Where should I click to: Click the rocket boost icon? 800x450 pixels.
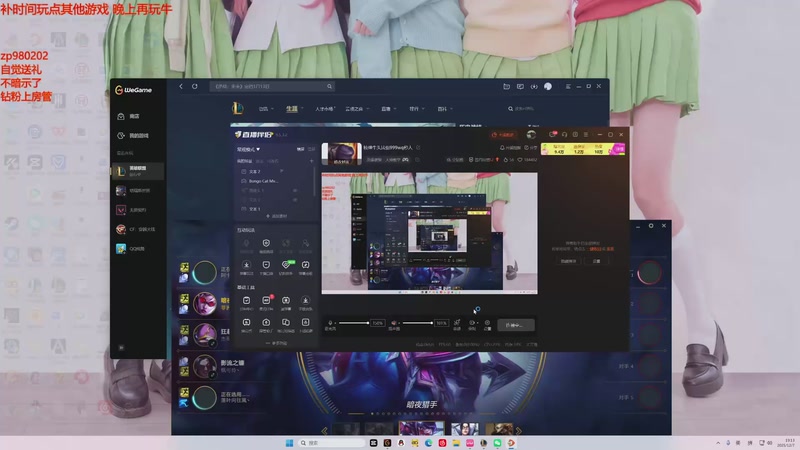[457, 322]
